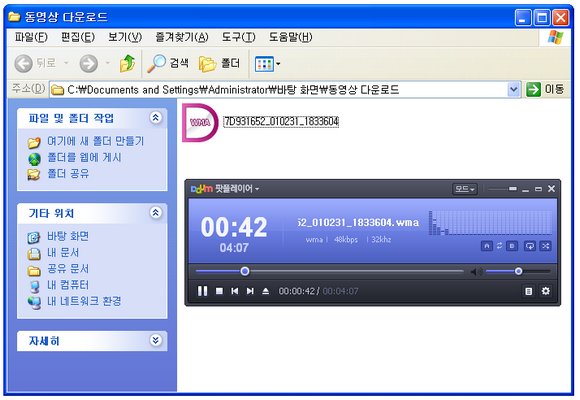This screenshot has height=400, width=580.
Task: Open player settings gear icon
Action: [x=546, y=291]
